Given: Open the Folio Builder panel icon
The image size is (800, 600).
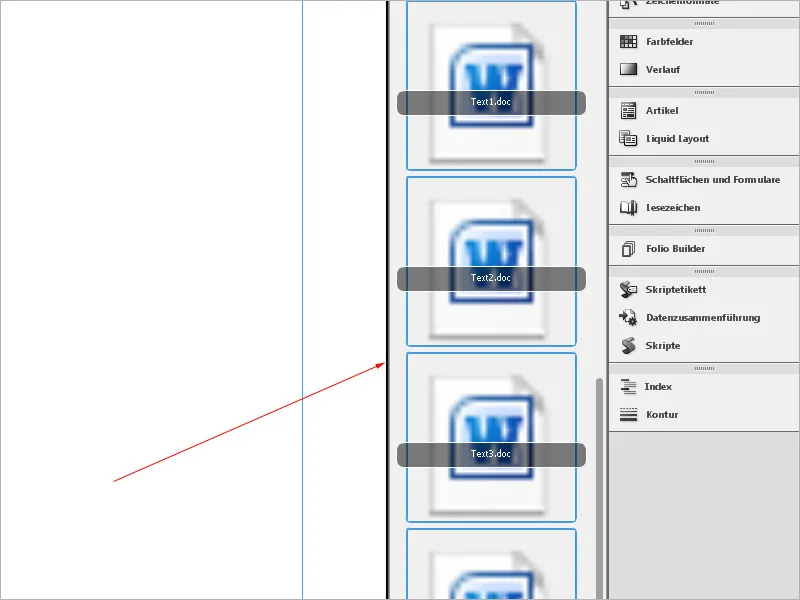Looking at the screenshot, I should coord(628,248).
